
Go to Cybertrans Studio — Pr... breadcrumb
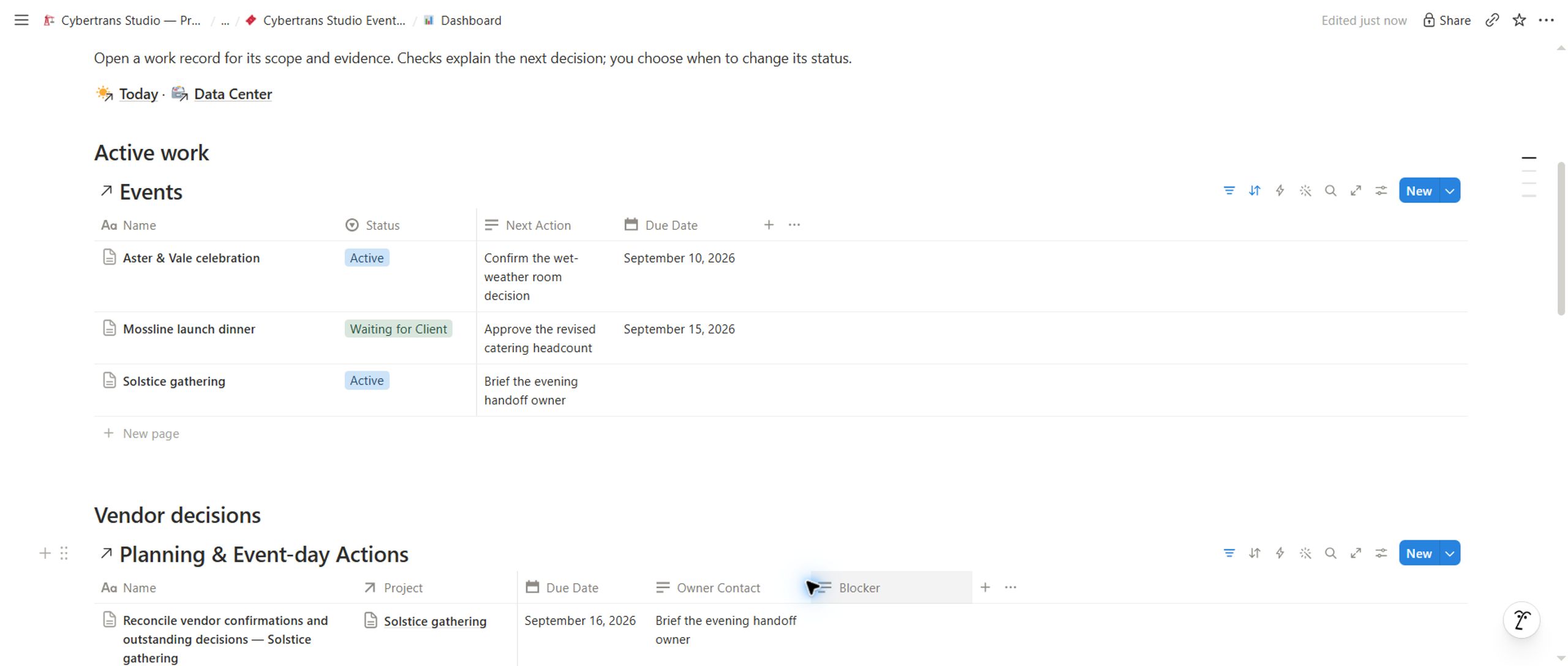[122, 20]
